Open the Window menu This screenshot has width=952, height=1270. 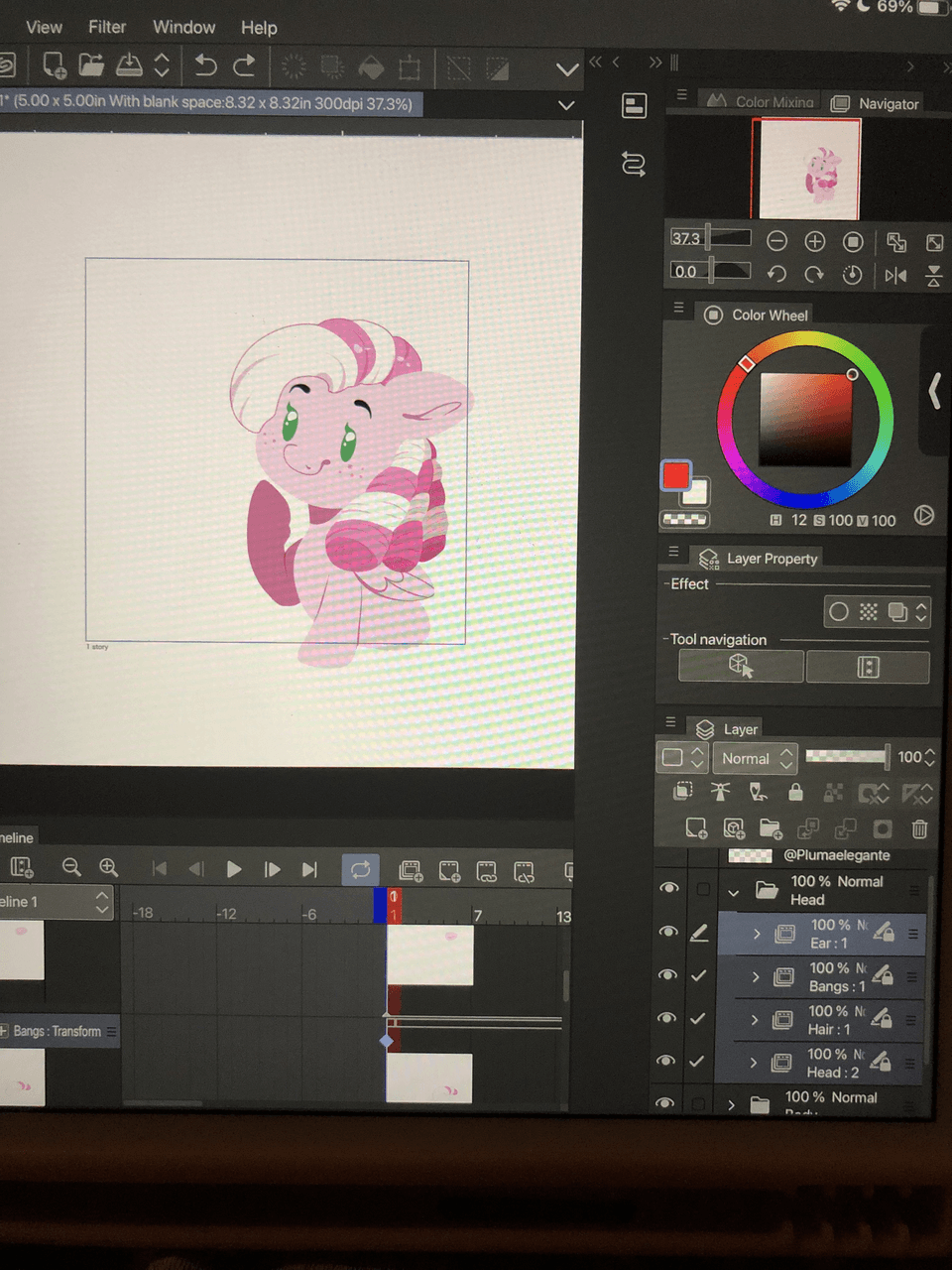[x=183, y=27]
